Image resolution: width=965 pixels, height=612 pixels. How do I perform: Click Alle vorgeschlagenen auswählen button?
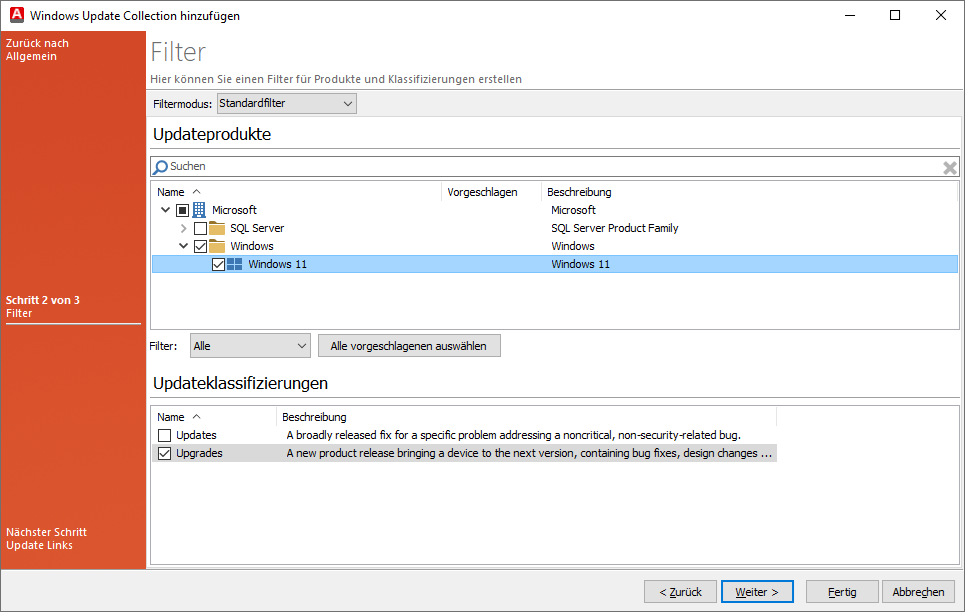click(409, 346)
